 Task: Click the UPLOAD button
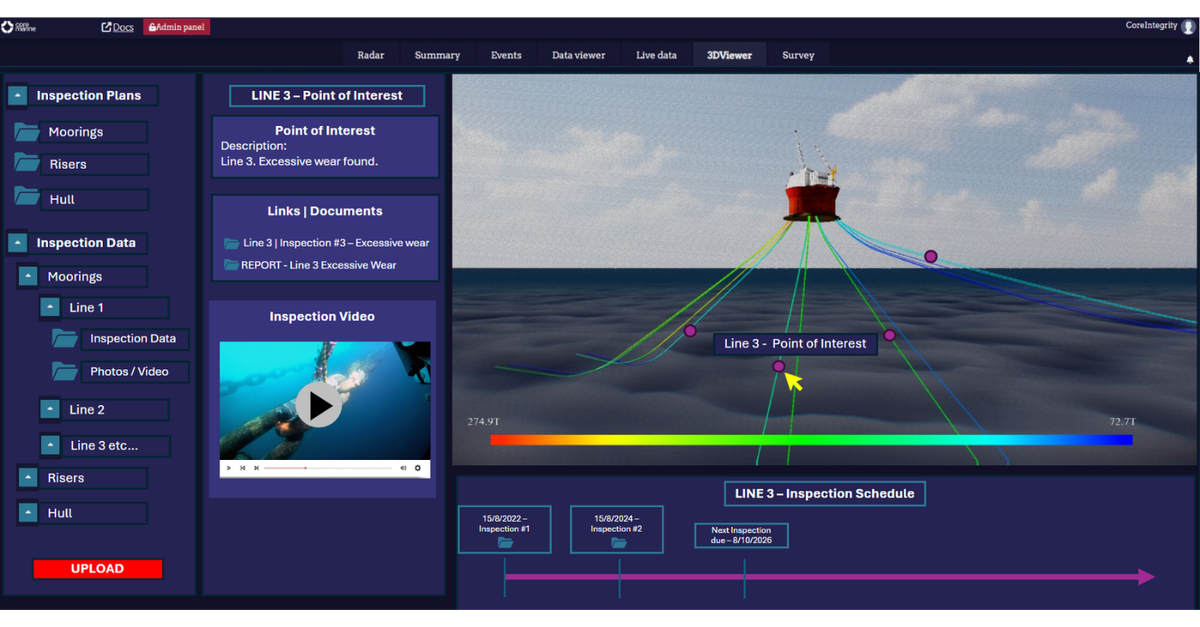click(x=97, y=568)
